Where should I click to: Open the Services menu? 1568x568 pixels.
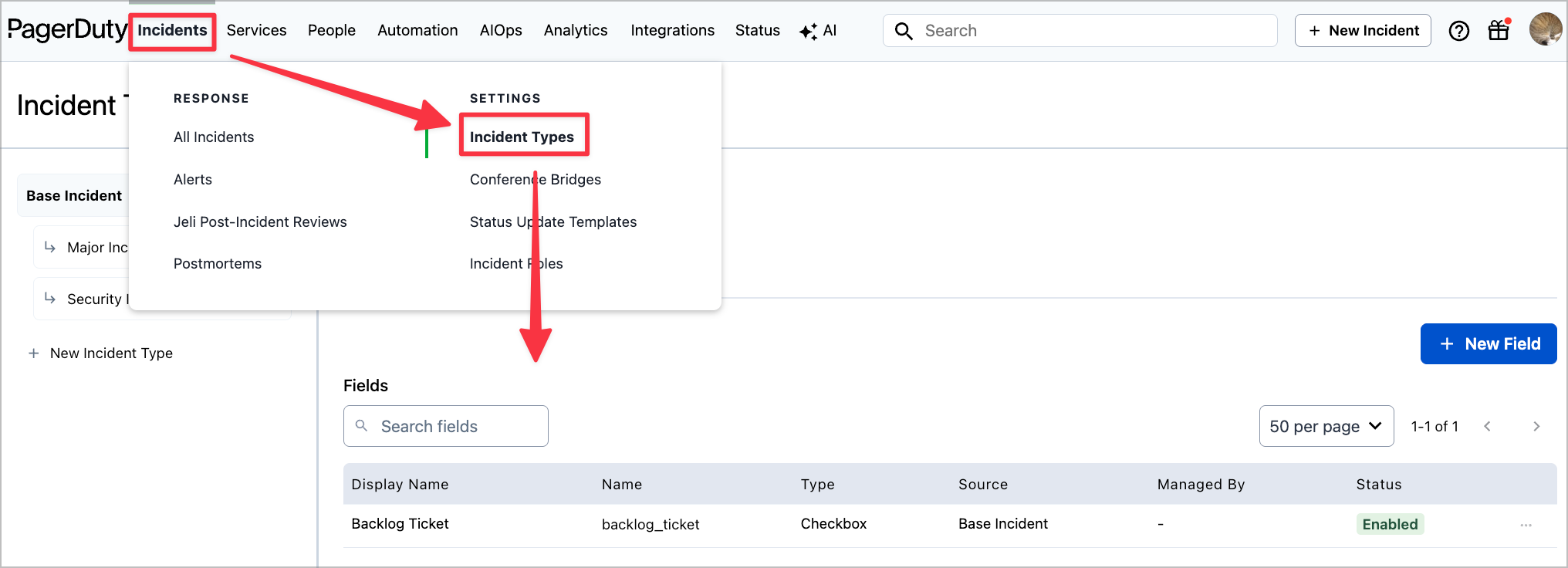coord(256,30)
